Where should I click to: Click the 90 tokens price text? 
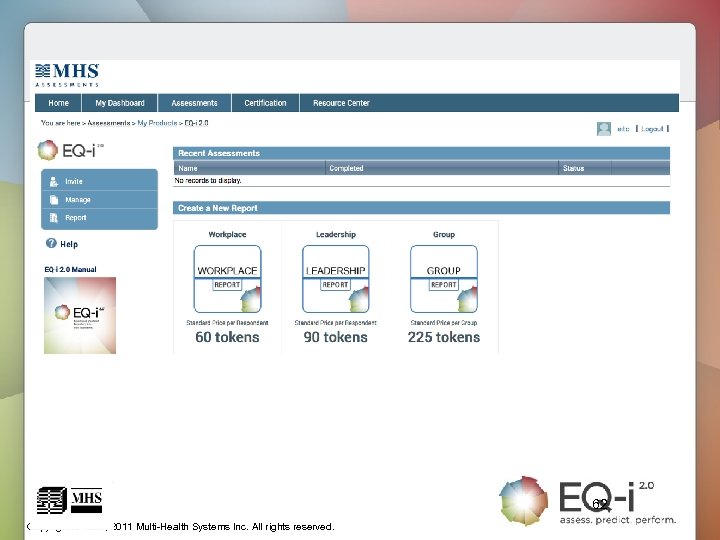tap(336, 337)
